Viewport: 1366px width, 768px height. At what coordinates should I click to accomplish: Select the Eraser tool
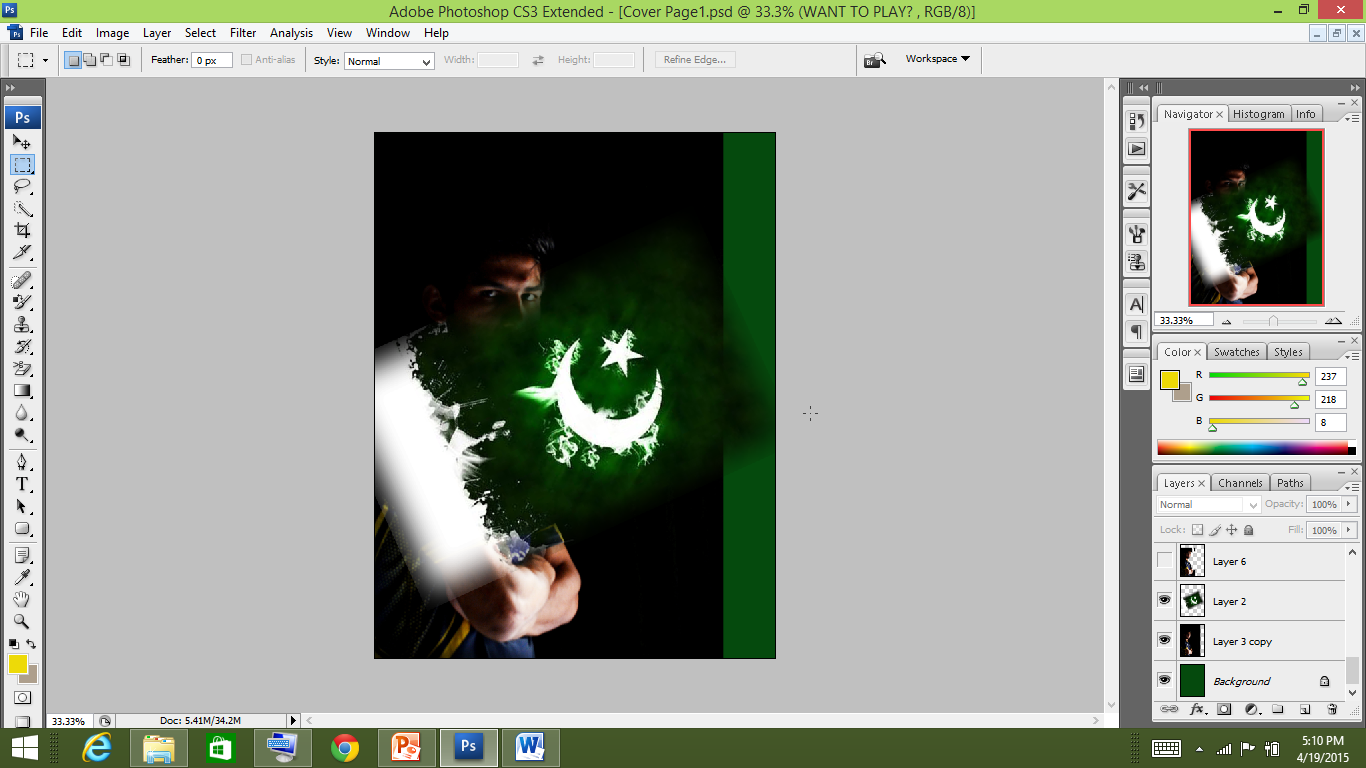[22, 368]
